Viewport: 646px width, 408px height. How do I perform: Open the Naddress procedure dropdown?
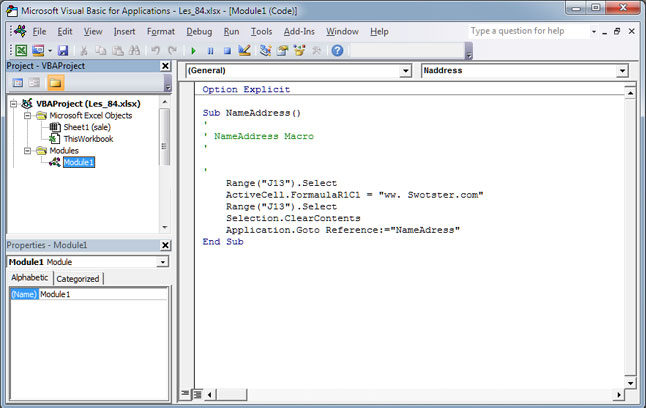tap(622, 71)
